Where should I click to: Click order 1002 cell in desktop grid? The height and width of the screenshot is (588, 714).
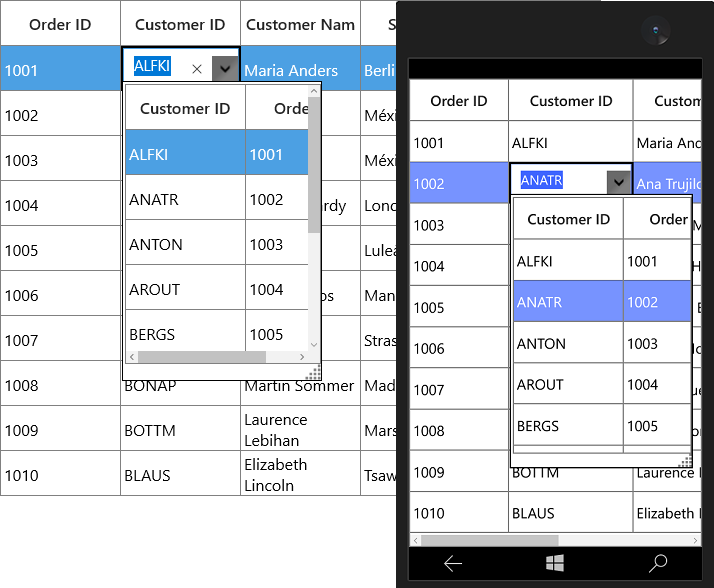60,114
